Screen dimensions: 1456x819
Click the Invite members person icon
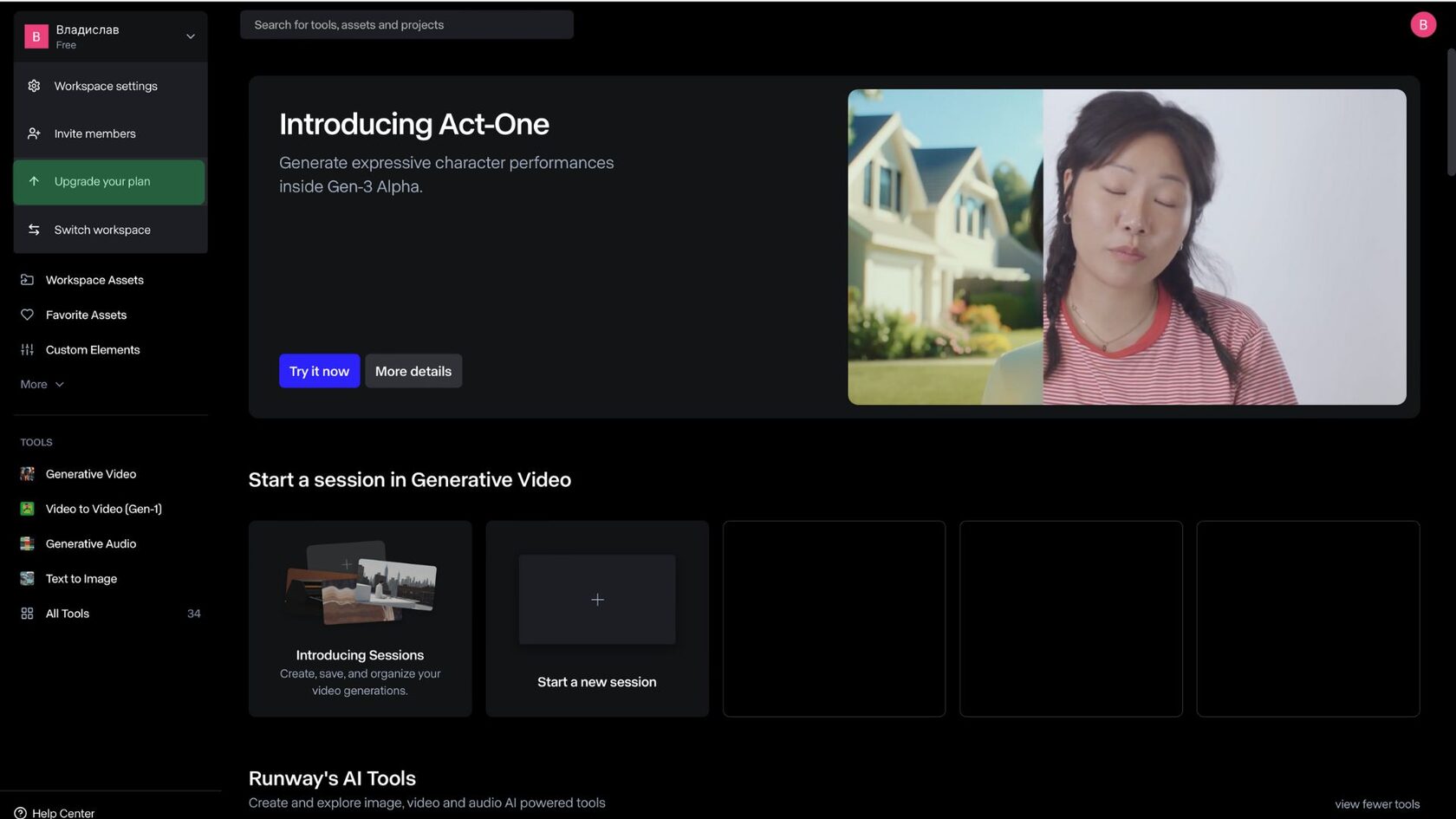coord(34,133)
